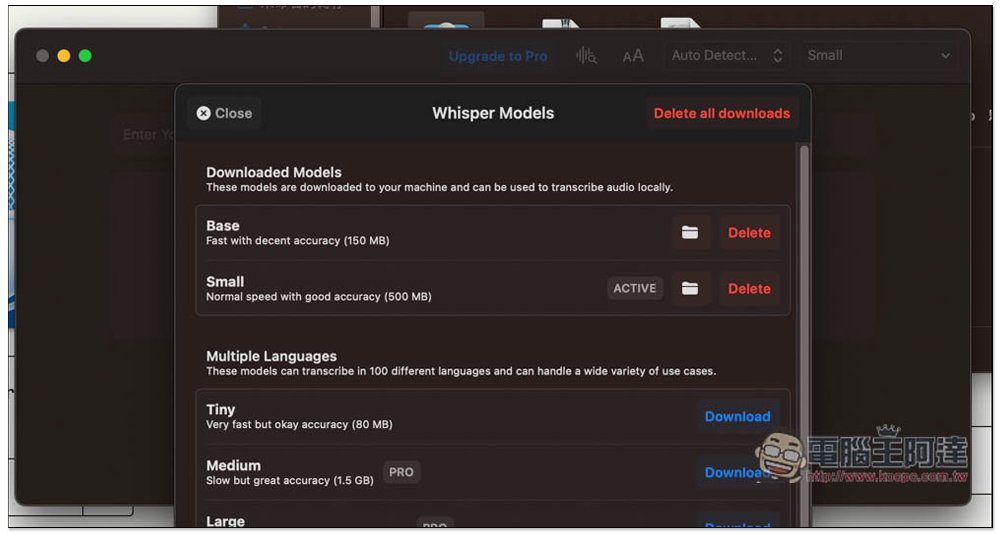Download the Tiny model
Image resolution: width=1000 pixels, height=534 pixels.
pyautogui.click(x=737, y=416)
